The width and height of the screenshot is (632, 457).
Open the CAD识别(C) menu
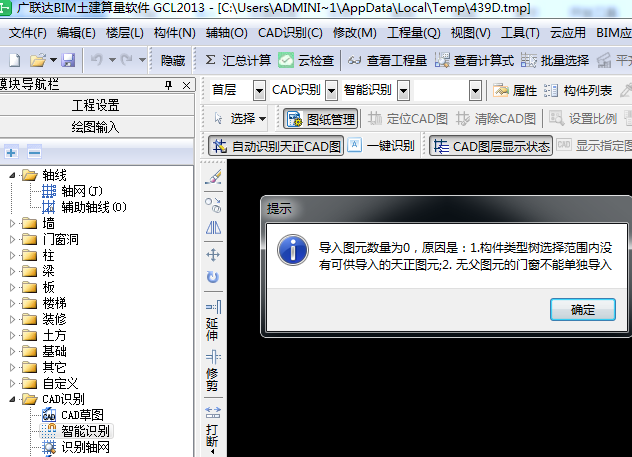(290, 33)
